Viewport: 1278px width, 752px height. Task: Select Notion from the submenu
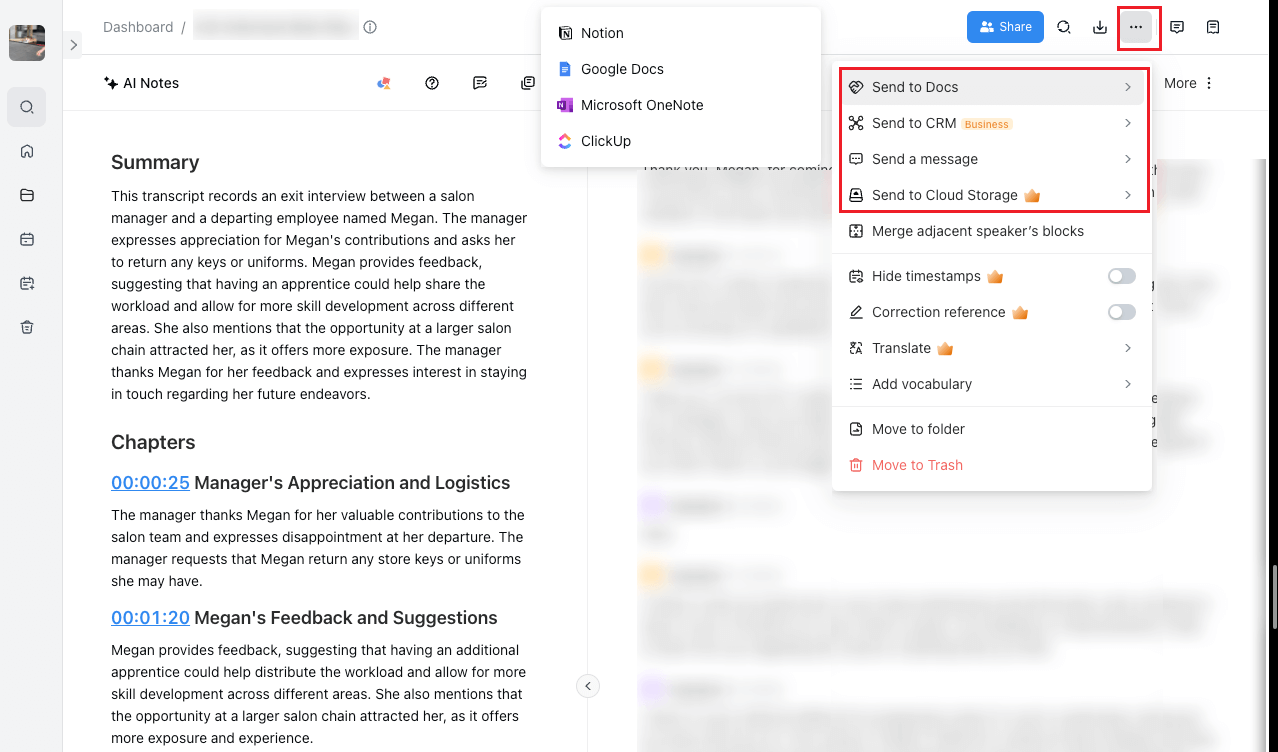(x=681, y=33)
